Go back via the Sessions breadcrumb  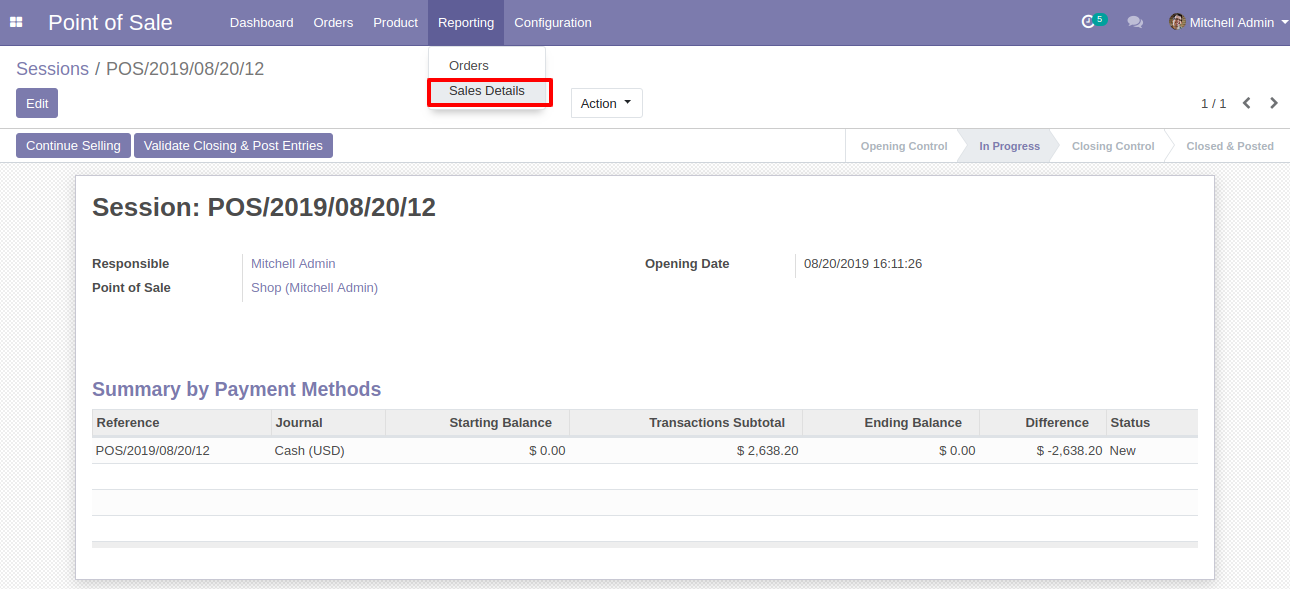click(53, 69)
